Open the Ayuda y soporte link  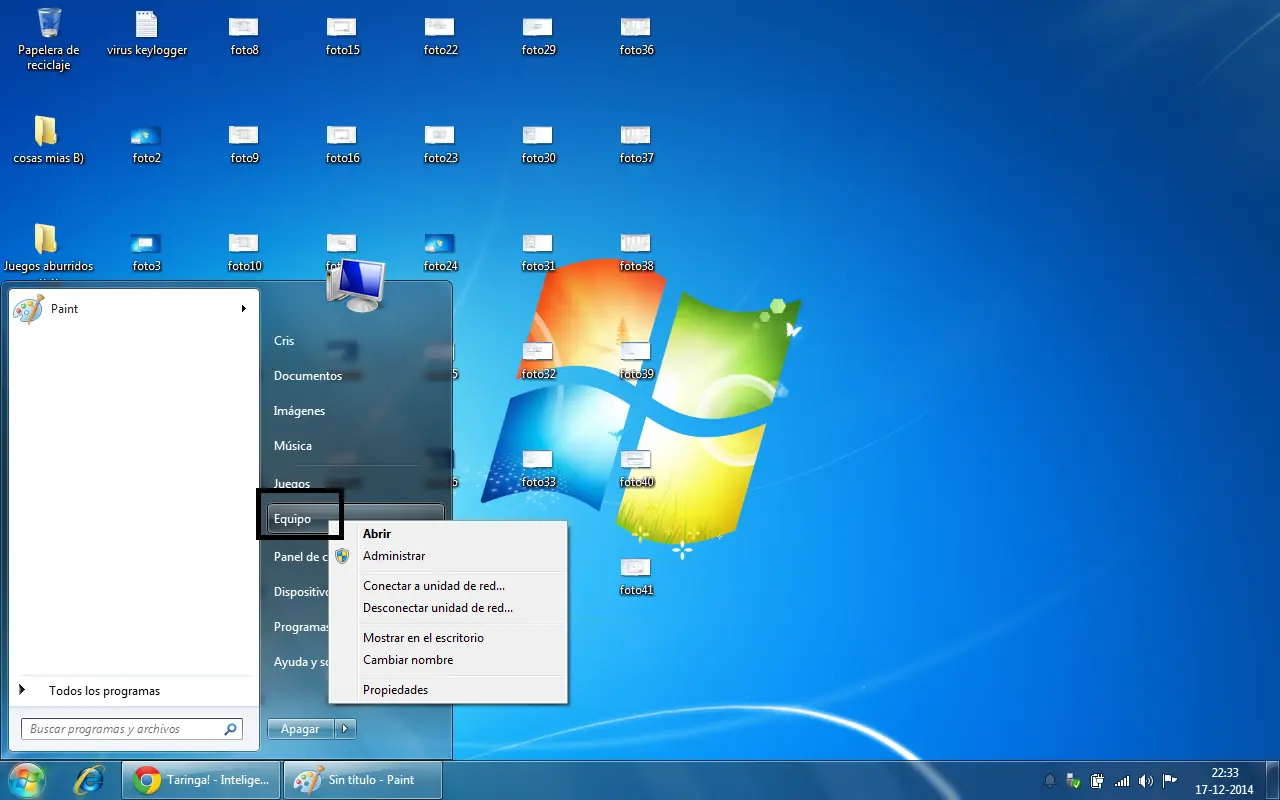(300, 662)
